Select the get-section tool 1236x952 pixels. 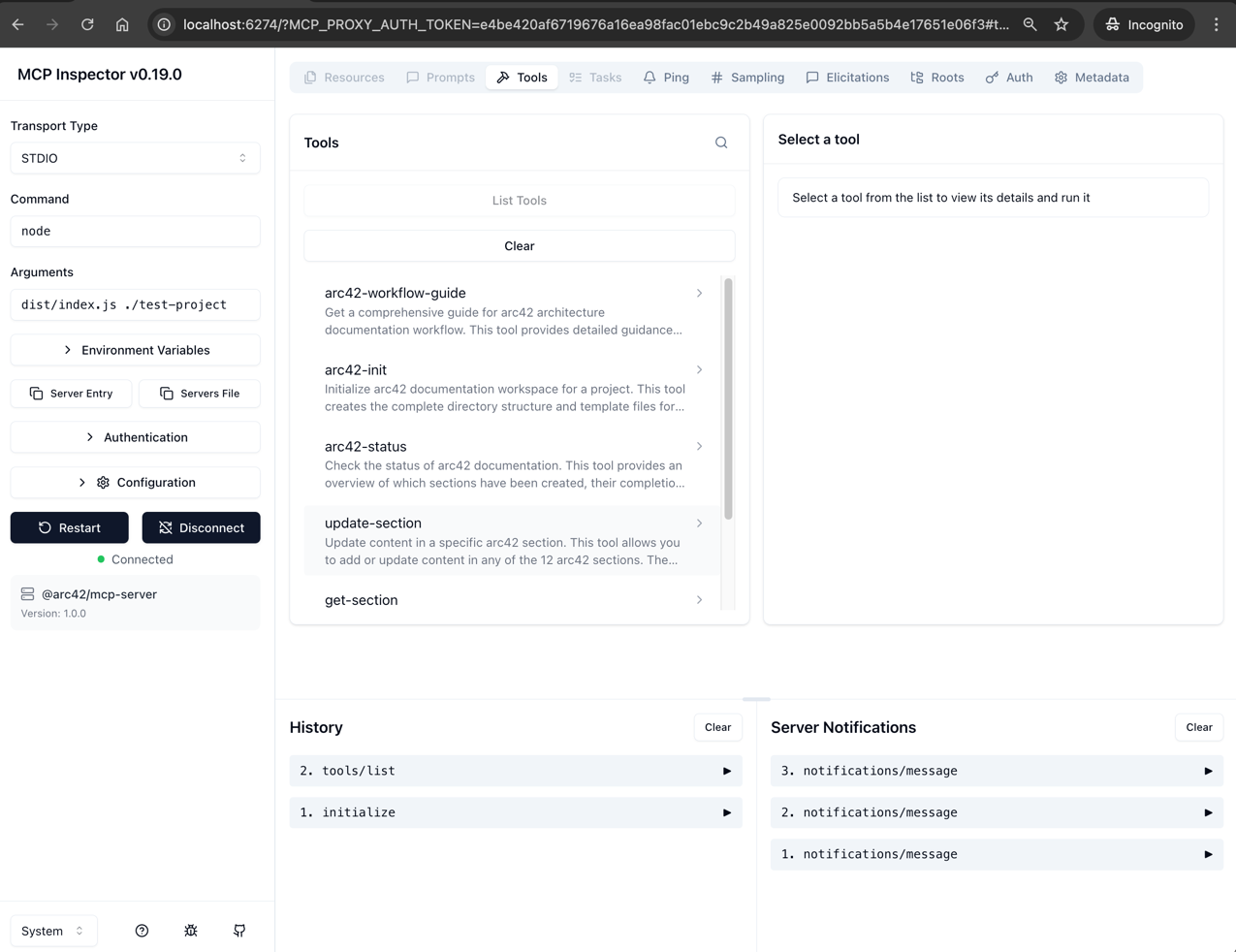click(513, 600)
